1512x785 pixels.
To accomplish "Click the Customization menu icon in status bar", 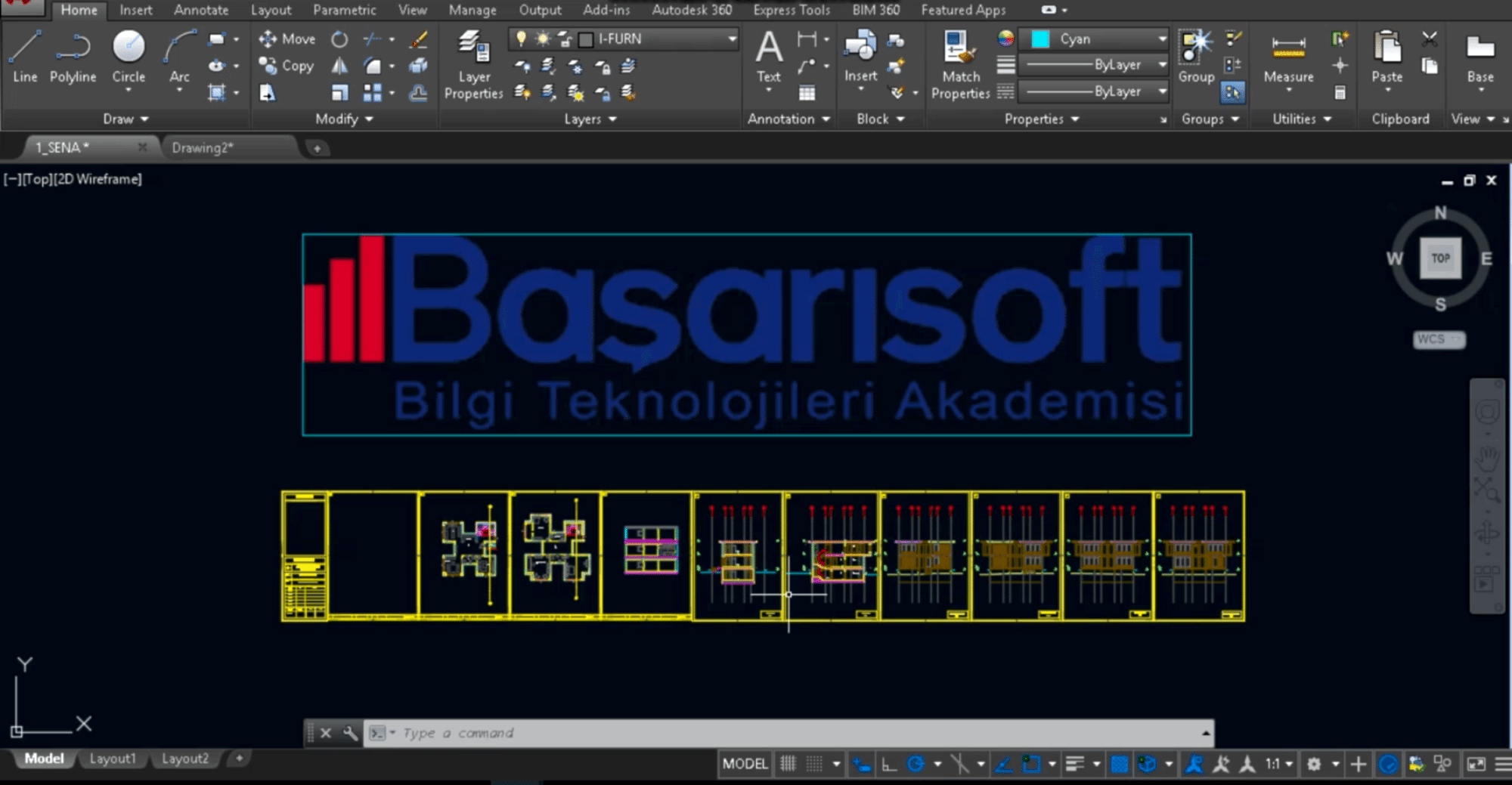I will pyautogui.click(x=1503, y=764).
